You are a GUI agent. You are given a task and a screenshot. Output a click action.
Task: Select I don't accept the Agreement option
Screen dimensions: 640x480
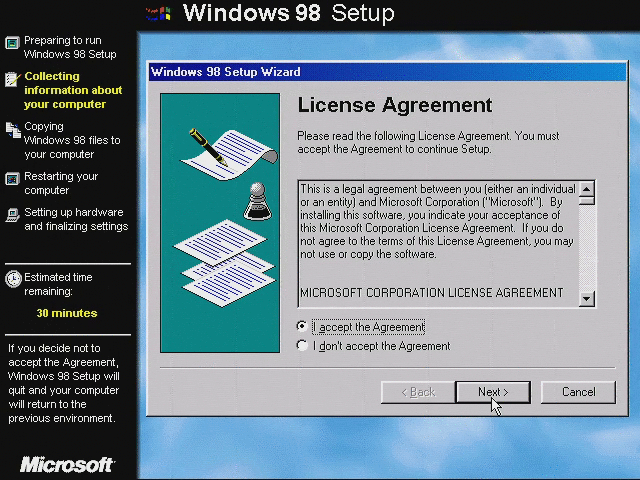pyautogui.click(x=302, y=345)
